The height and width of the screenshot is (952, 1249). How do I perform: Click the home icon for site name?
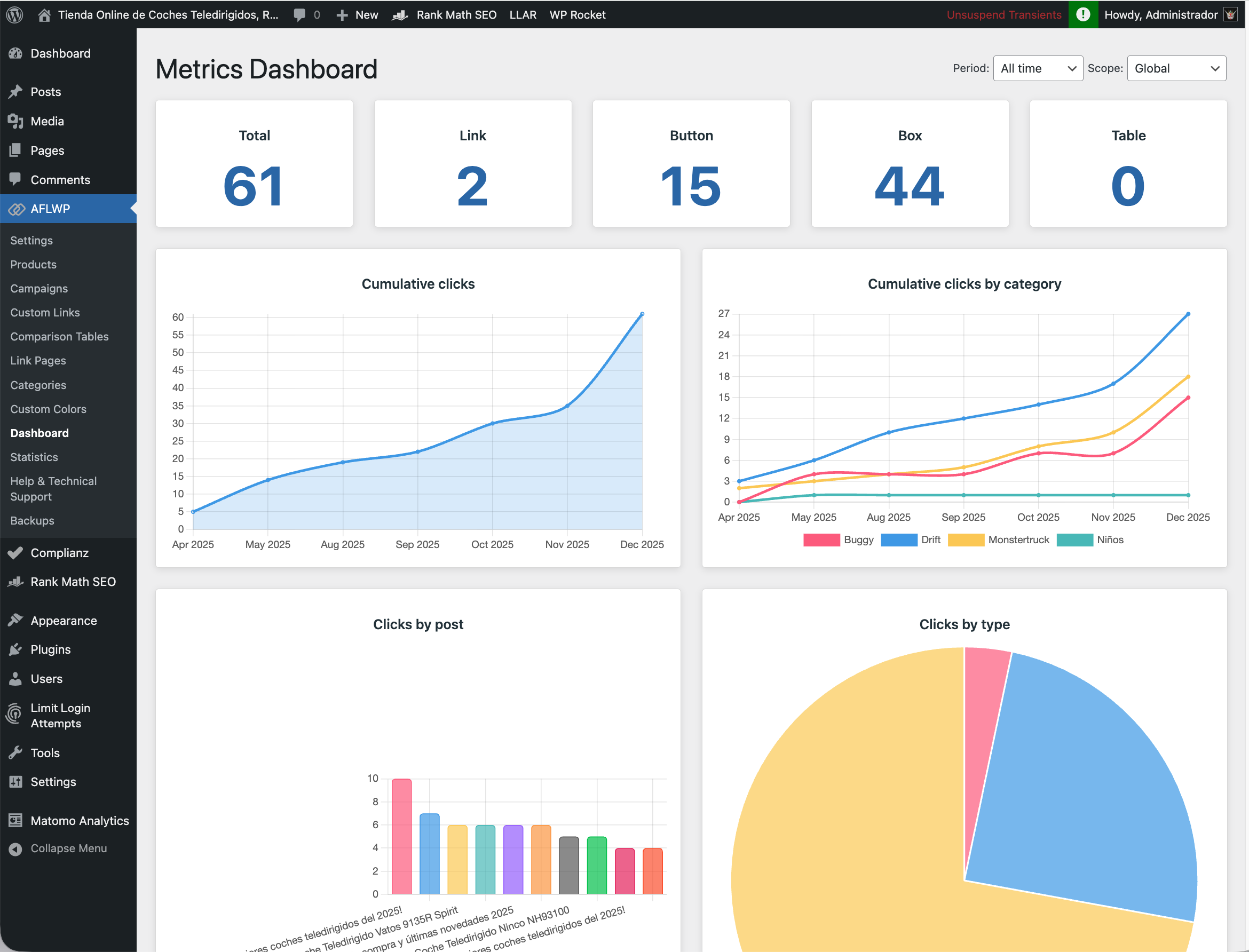44,15
